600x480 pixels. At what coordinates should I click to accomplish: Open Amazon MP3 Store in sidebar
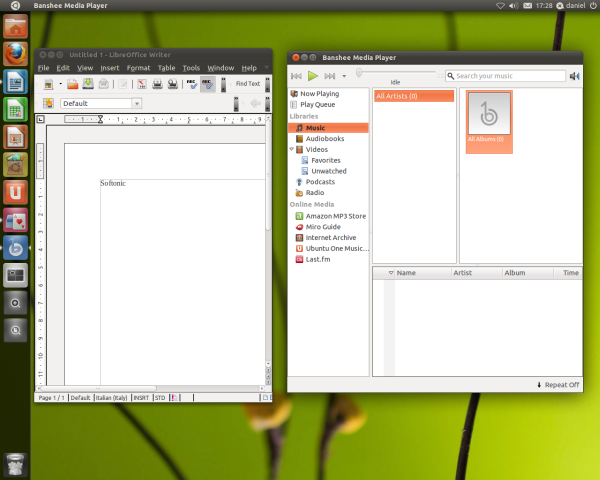click(335, 216)
